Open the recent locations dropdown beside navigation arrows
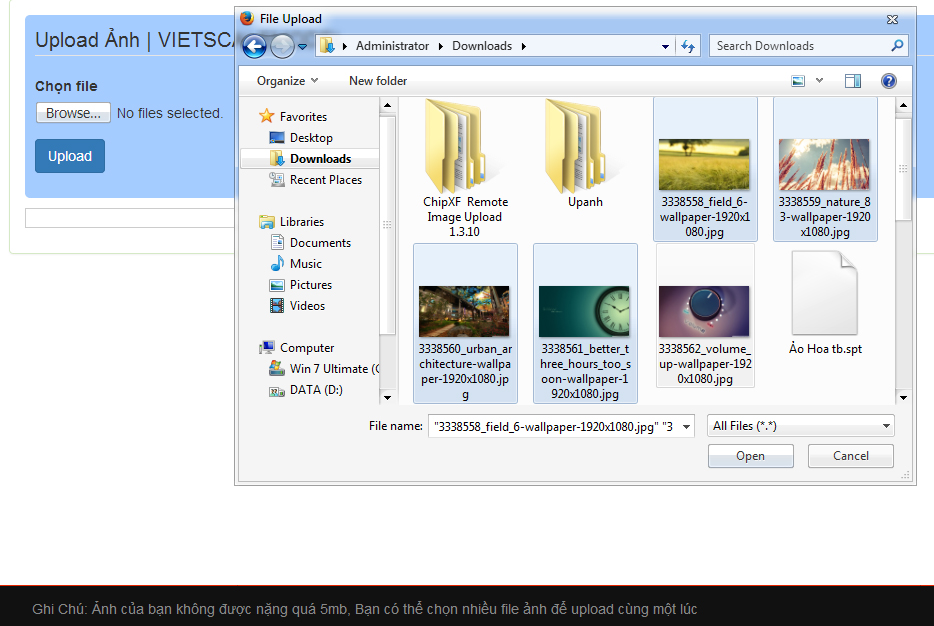Image resolution: width=934 pixels, height=626 pixels. [x=303, y=46]
